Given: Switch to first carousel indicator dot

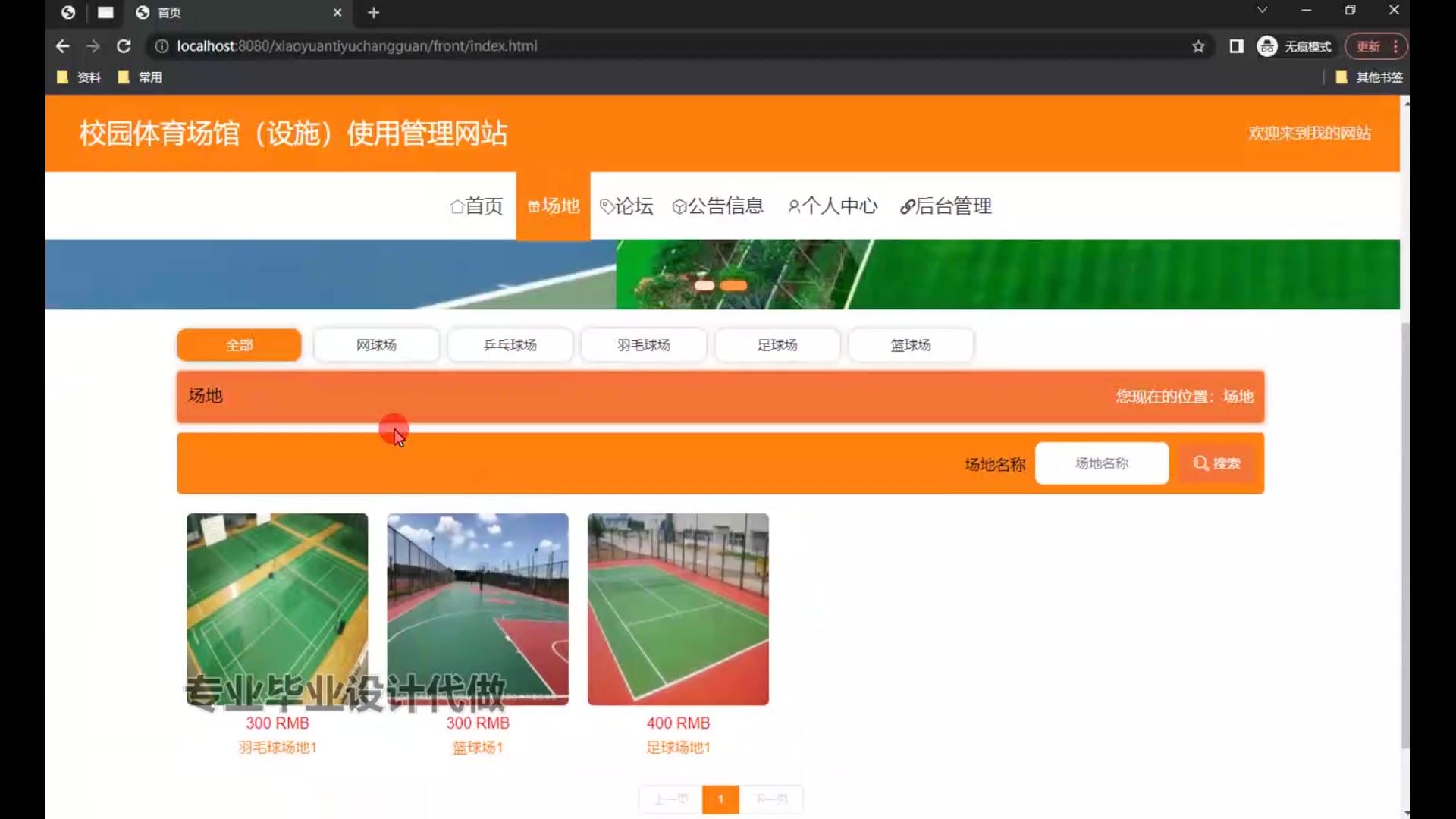Looking at the screenshot, I should (704, 286).
